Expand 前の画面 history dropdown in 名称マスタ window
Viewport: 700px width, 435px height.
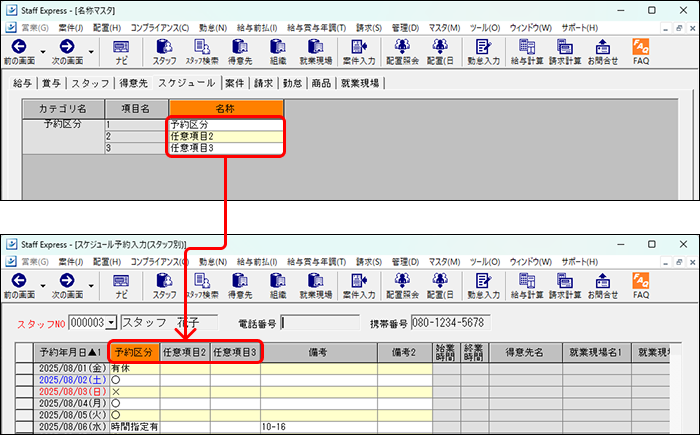[43, 52]
